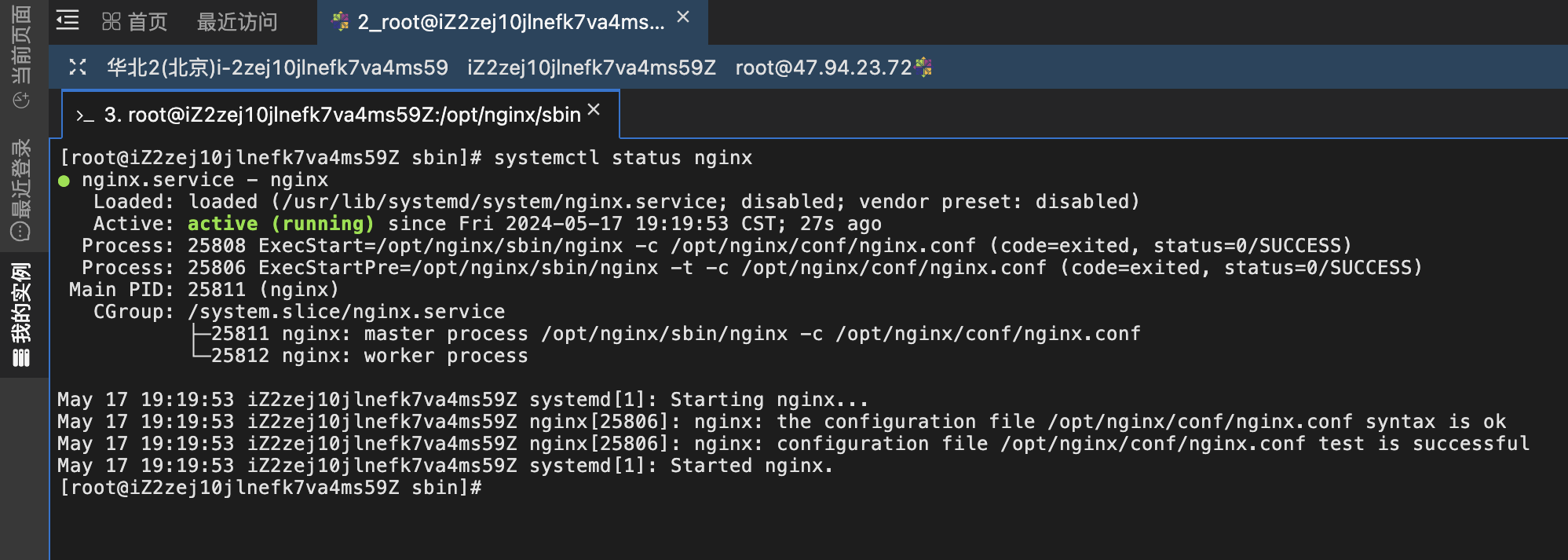This screenshot has height=560, width=1568.
Task: Toggle fullscreen with the expand arrows icon
Action: [x=78, y=68]
